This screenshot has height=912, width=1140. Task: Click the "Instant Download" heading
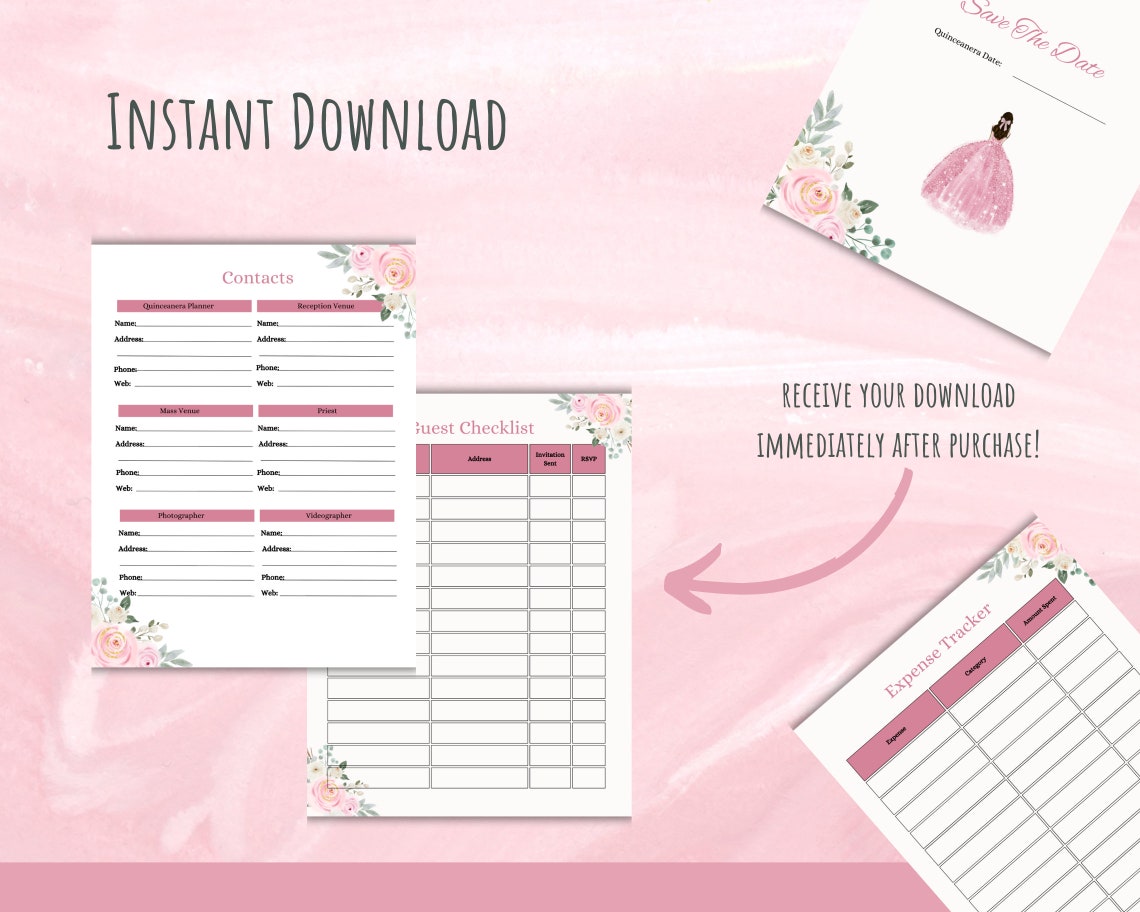click(x=306, y=121)
